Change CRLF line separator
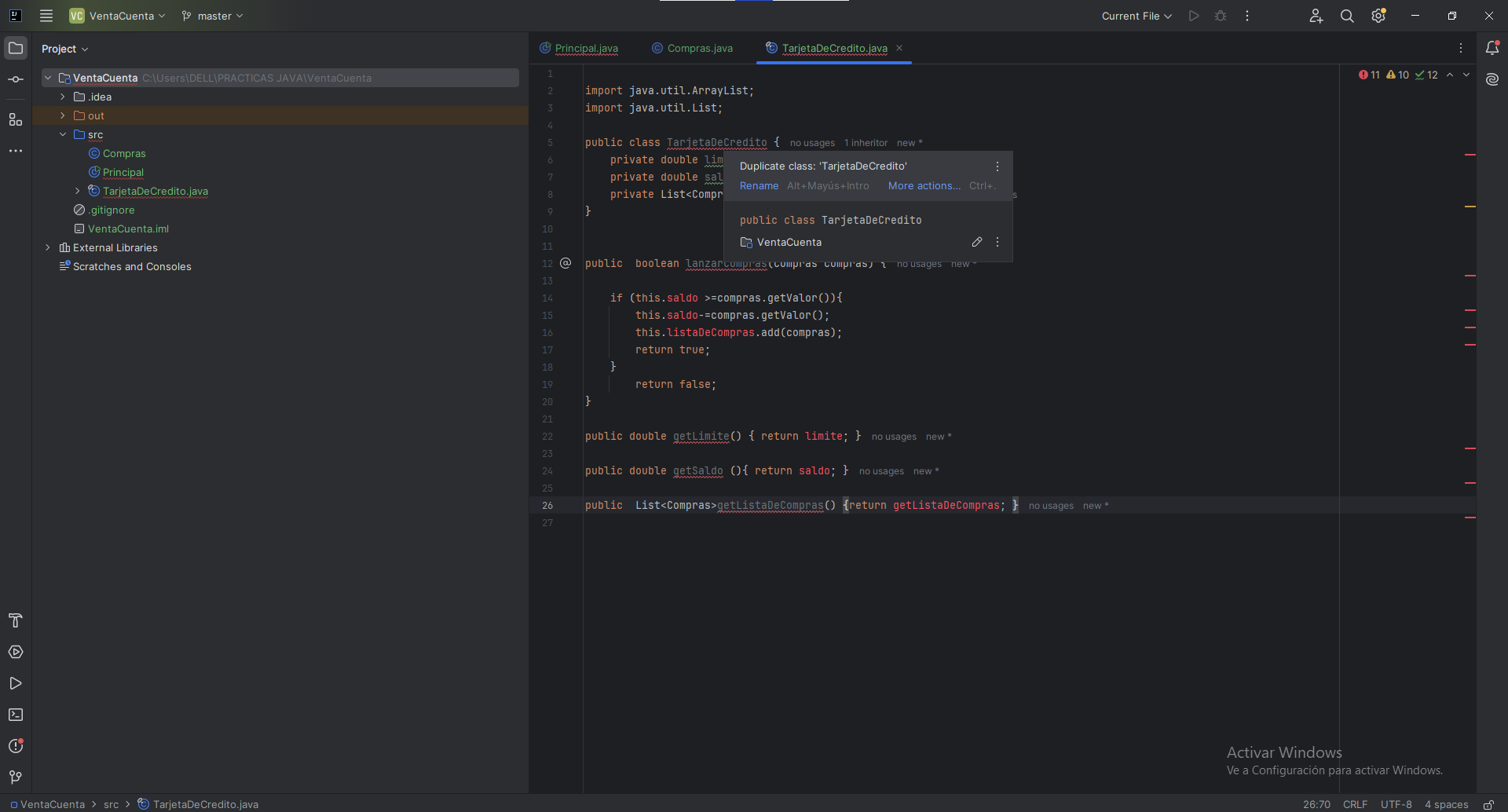 (x=1355, y=804)
